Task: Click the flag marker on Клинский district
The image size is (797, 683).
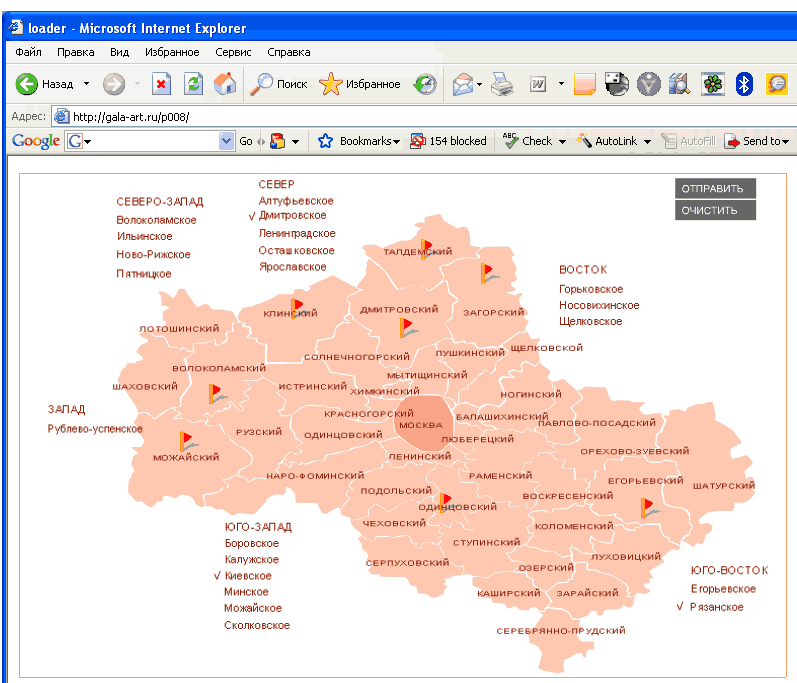Action: [297, 306]
